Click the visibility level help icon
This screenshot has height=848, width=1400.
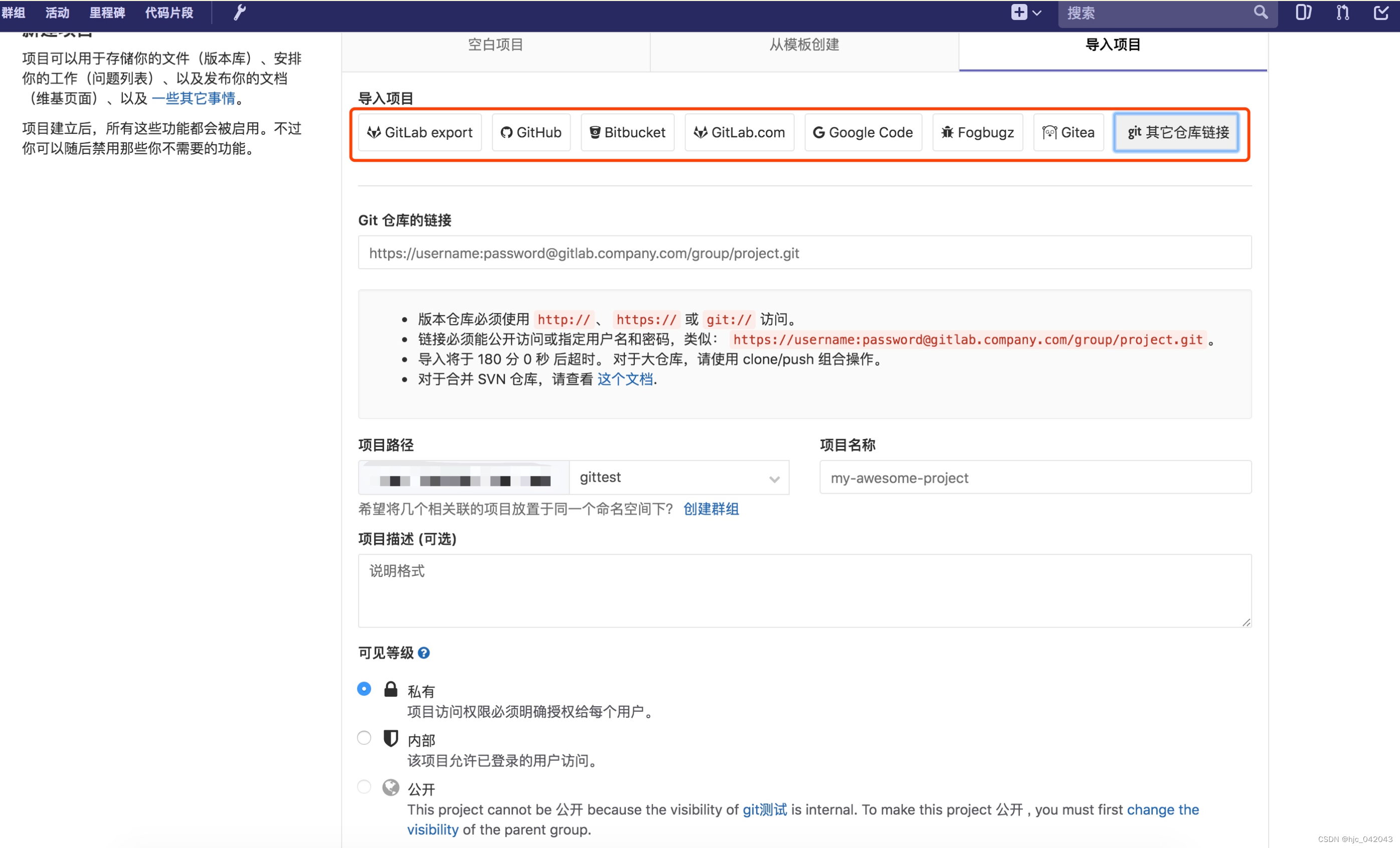423,653
